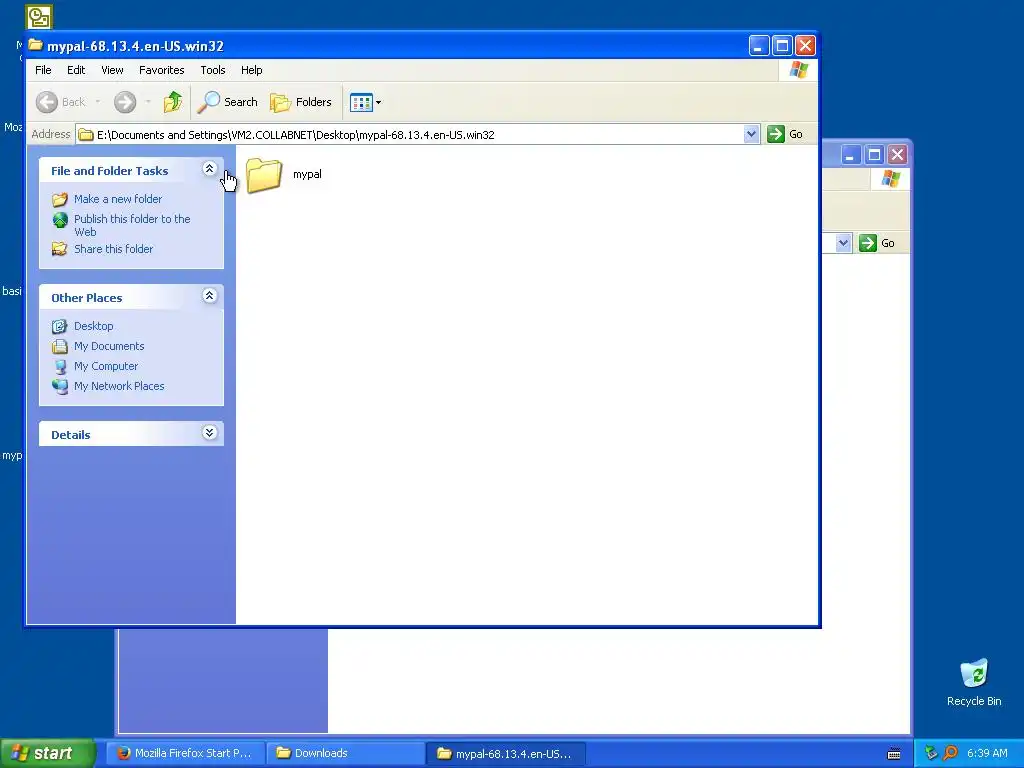Switch to Downloads taskbar button
This screenshot has width=1024, height=768.
coord(345,753)
